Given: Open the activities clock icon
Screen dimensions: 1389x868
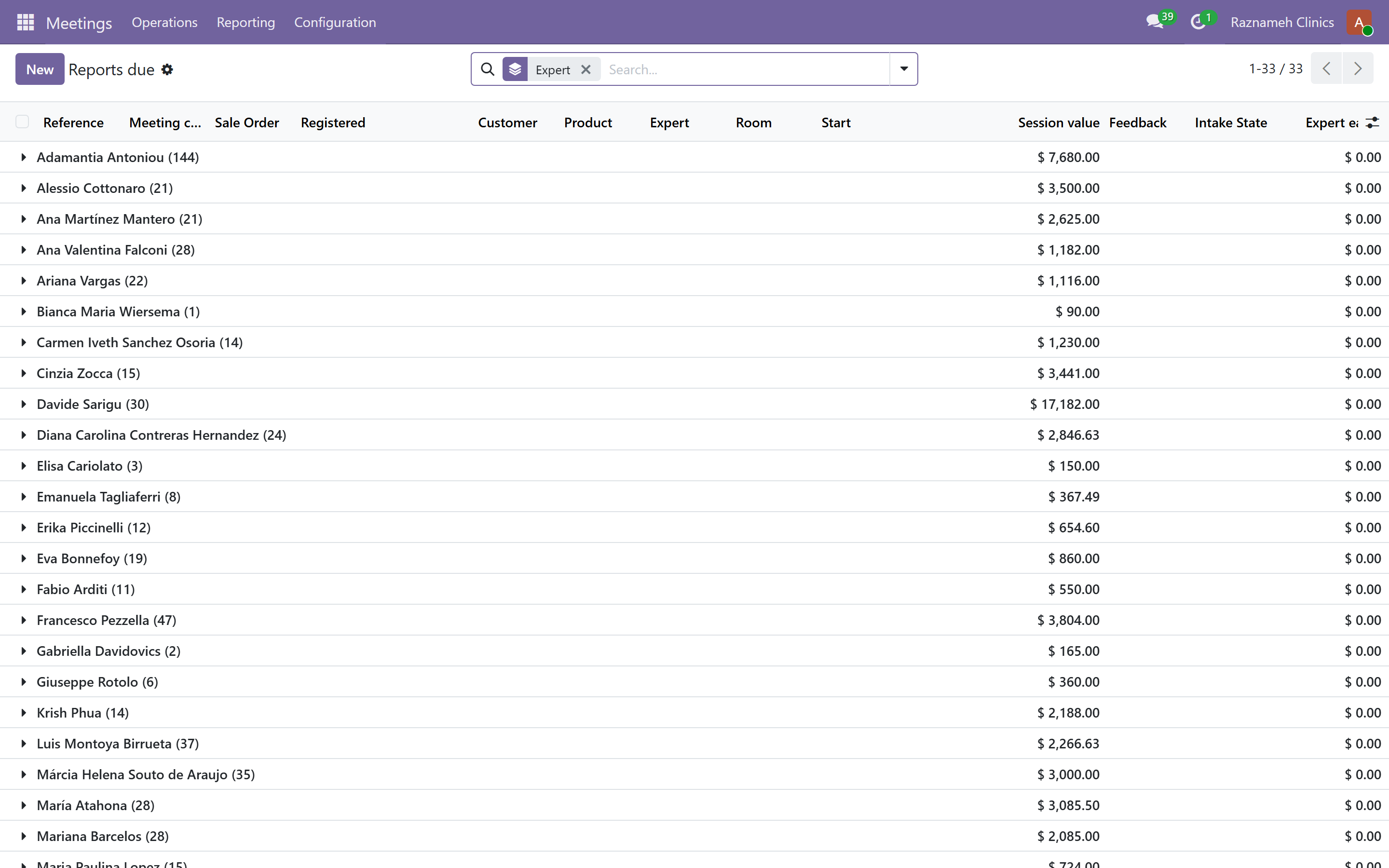Looking at the screenshot, I should 1198,22.
